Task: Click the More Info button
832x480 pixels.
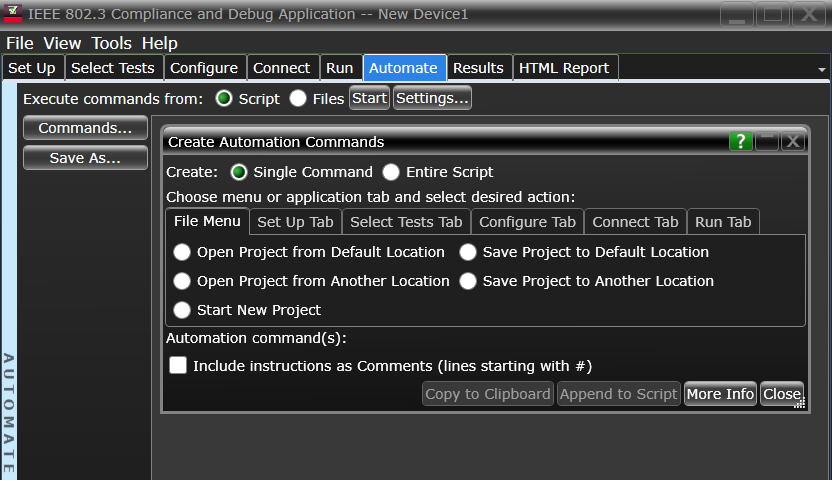Action: click(x=721, y=394)
